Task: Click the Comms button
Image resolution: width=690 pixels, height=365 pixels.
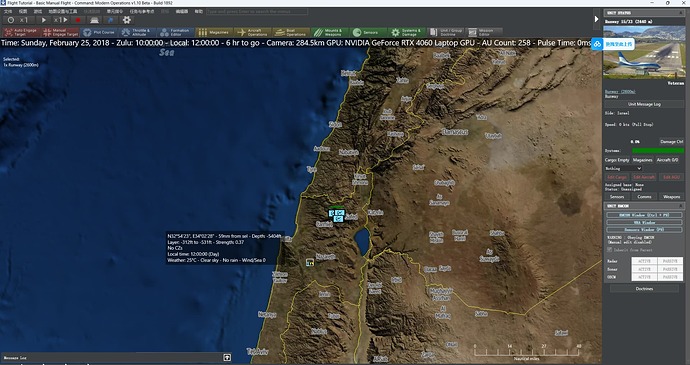Action: point(644,197)
